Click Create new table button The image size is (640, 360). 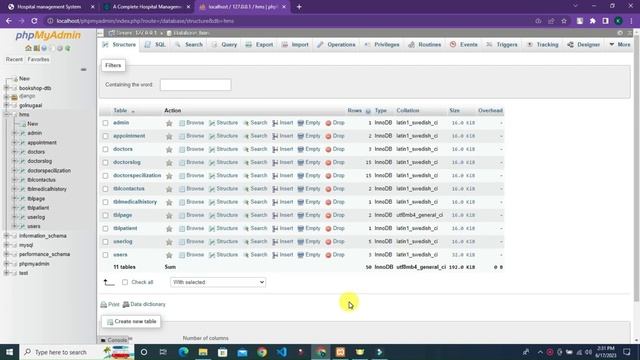pos(131,322)
